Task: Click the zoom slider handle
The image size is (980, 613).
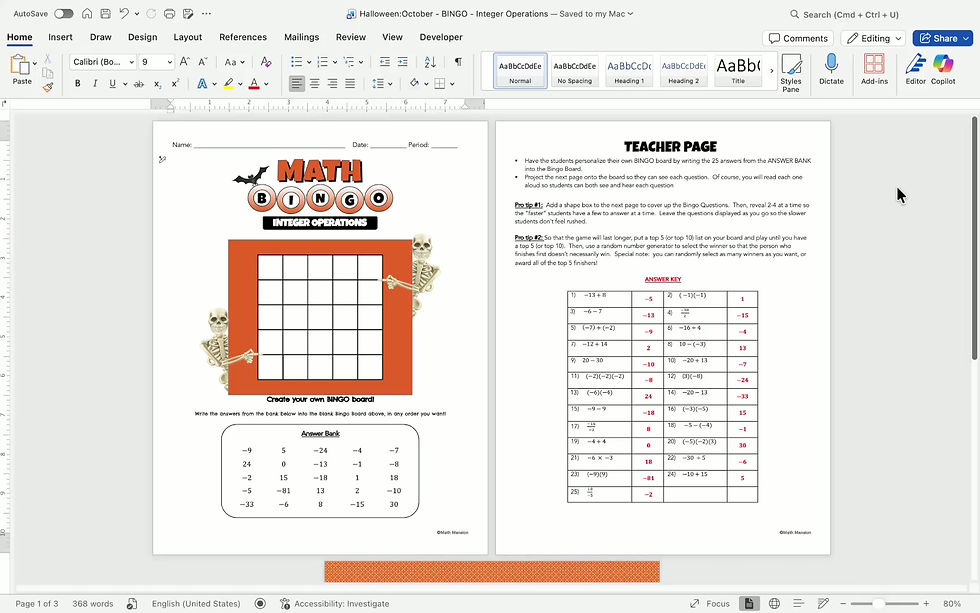Action: click(x=879, y=604)
